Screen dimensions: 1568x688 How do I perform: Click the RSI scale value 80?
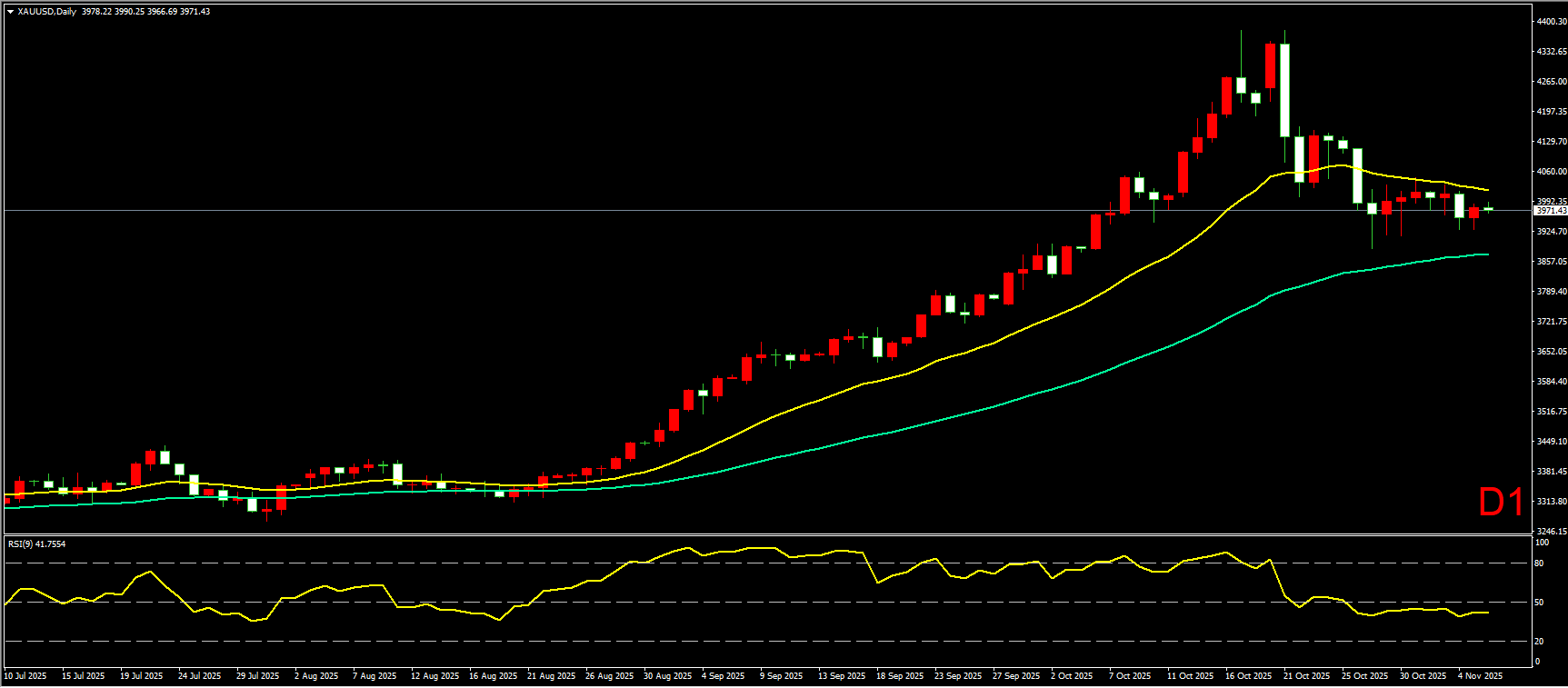[1539, 563]
